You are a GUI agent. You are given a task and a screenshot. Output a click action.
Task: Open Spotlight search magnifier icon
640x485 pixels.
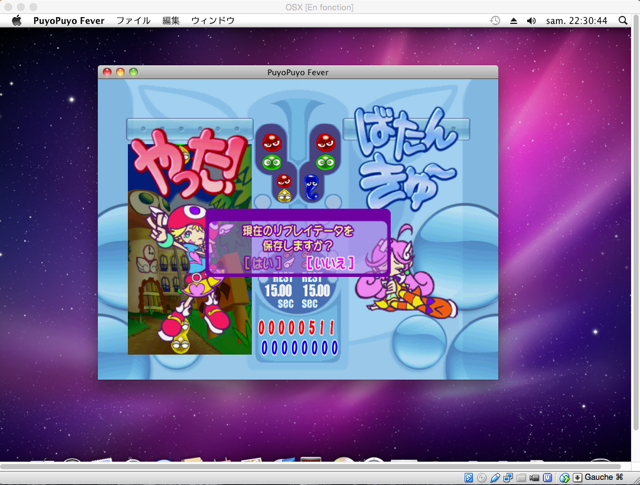pos(622,20)
